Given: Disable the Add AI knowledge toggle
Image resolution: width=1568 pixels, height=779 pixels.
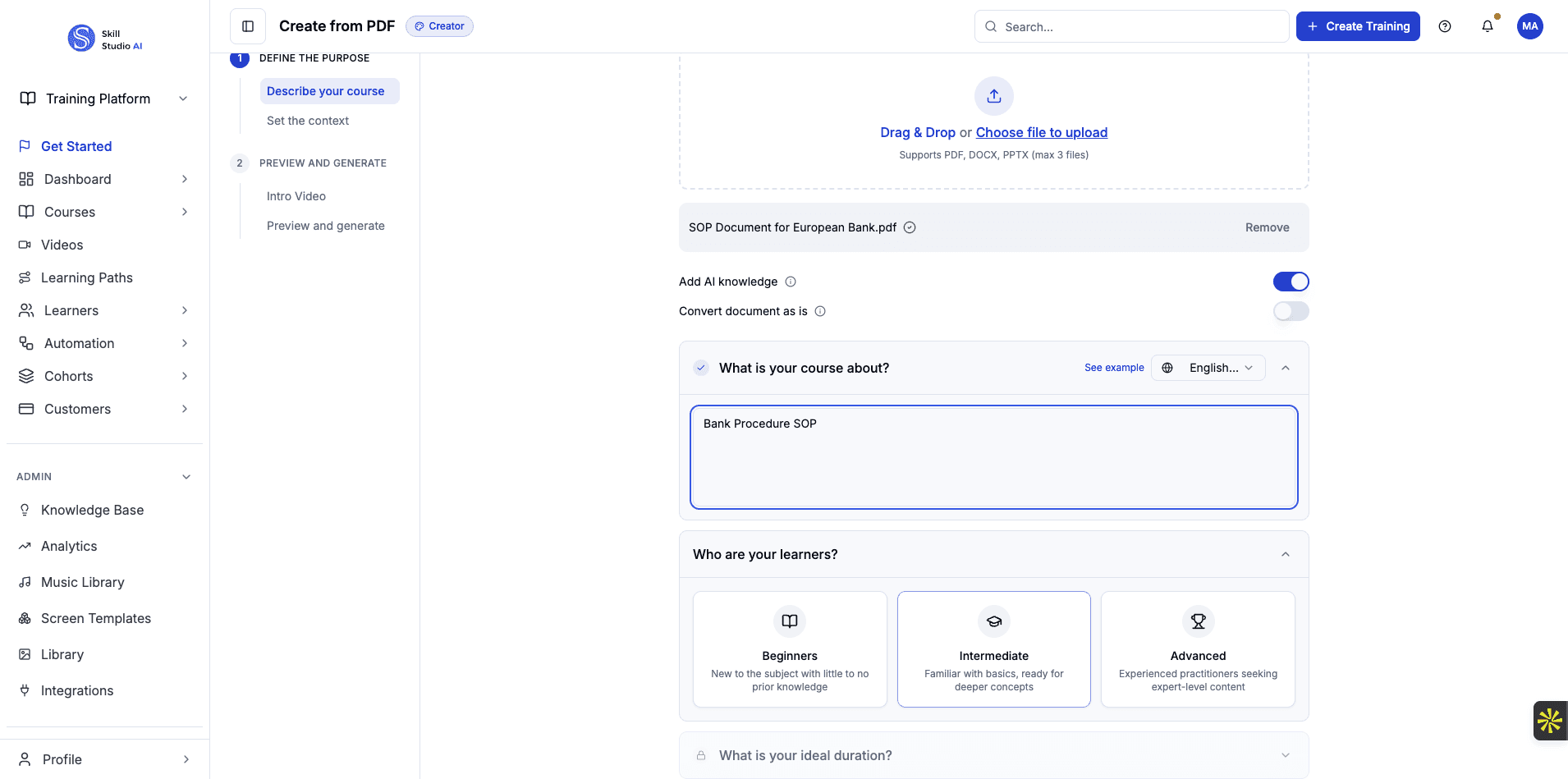Looking at the screenshot, I should pyautogui.click(x=1291, y=281).
